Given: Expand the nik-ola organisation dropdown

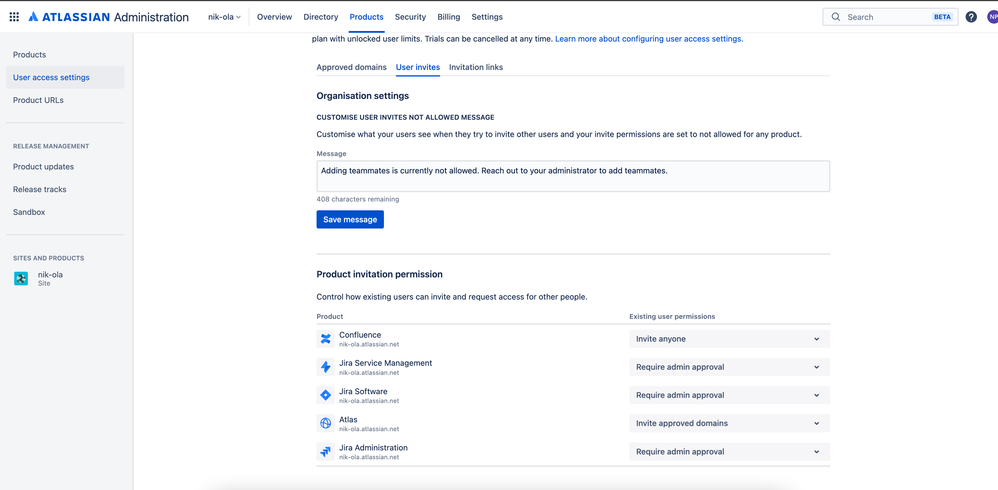Looking at the screenshot, I should 225,17.
